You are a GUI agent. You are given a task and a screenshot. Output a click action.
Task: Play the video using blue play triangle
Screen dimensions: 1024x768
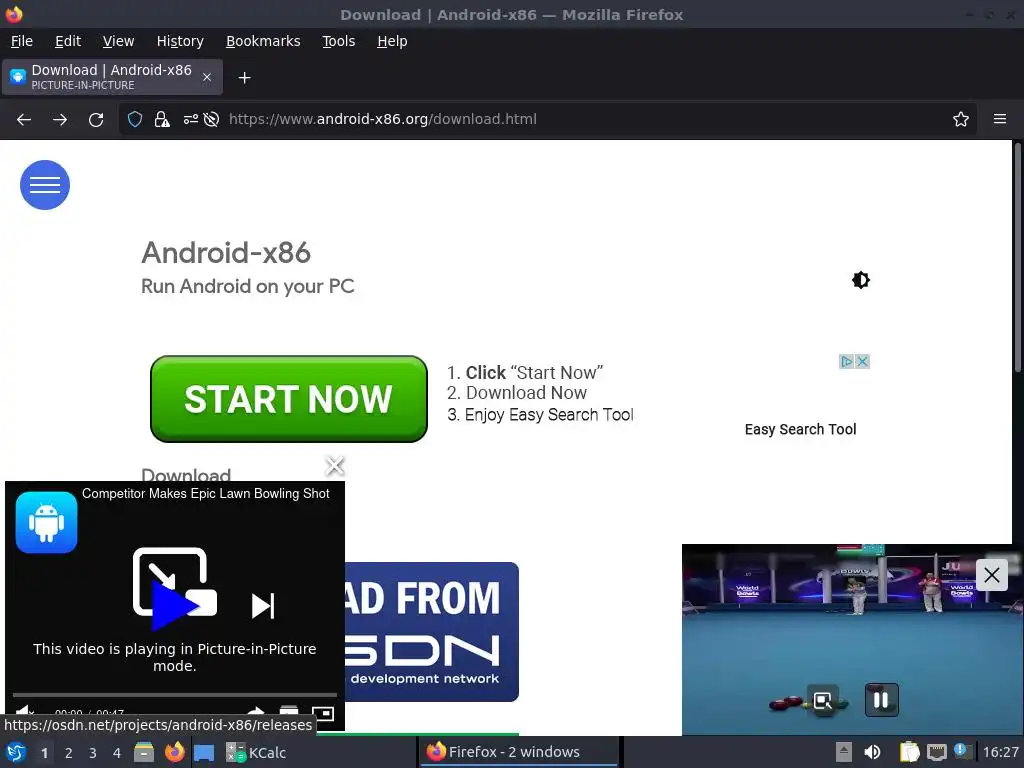point(174,607)
